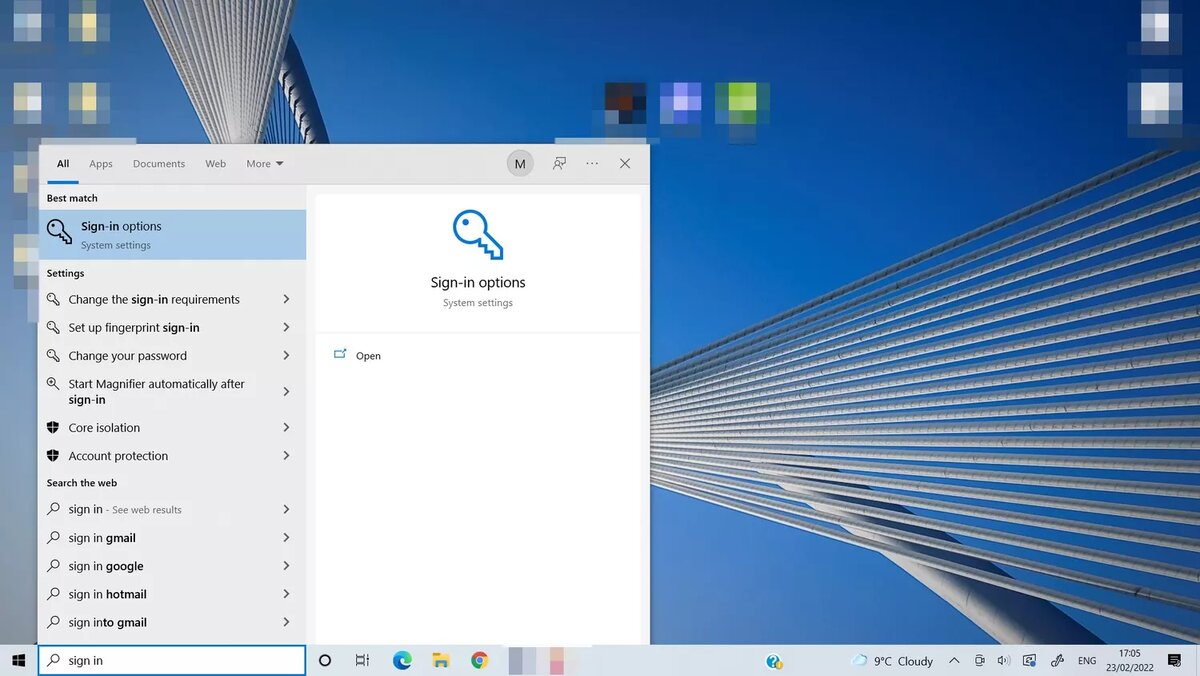Close the search panel with X

pos(625,164)
